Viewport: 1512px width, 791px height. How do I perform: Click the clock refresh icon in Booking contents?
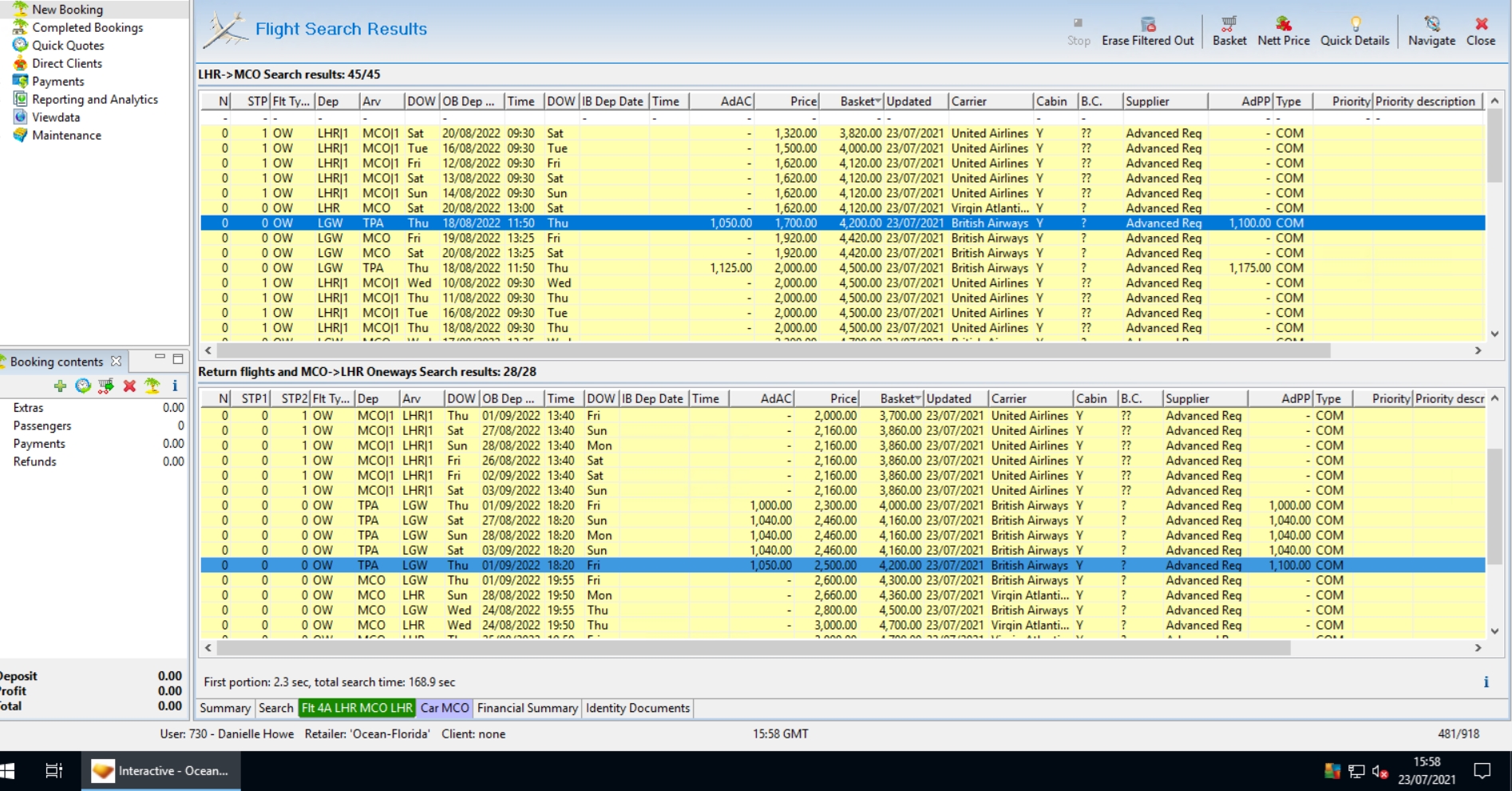click(83, 386)
